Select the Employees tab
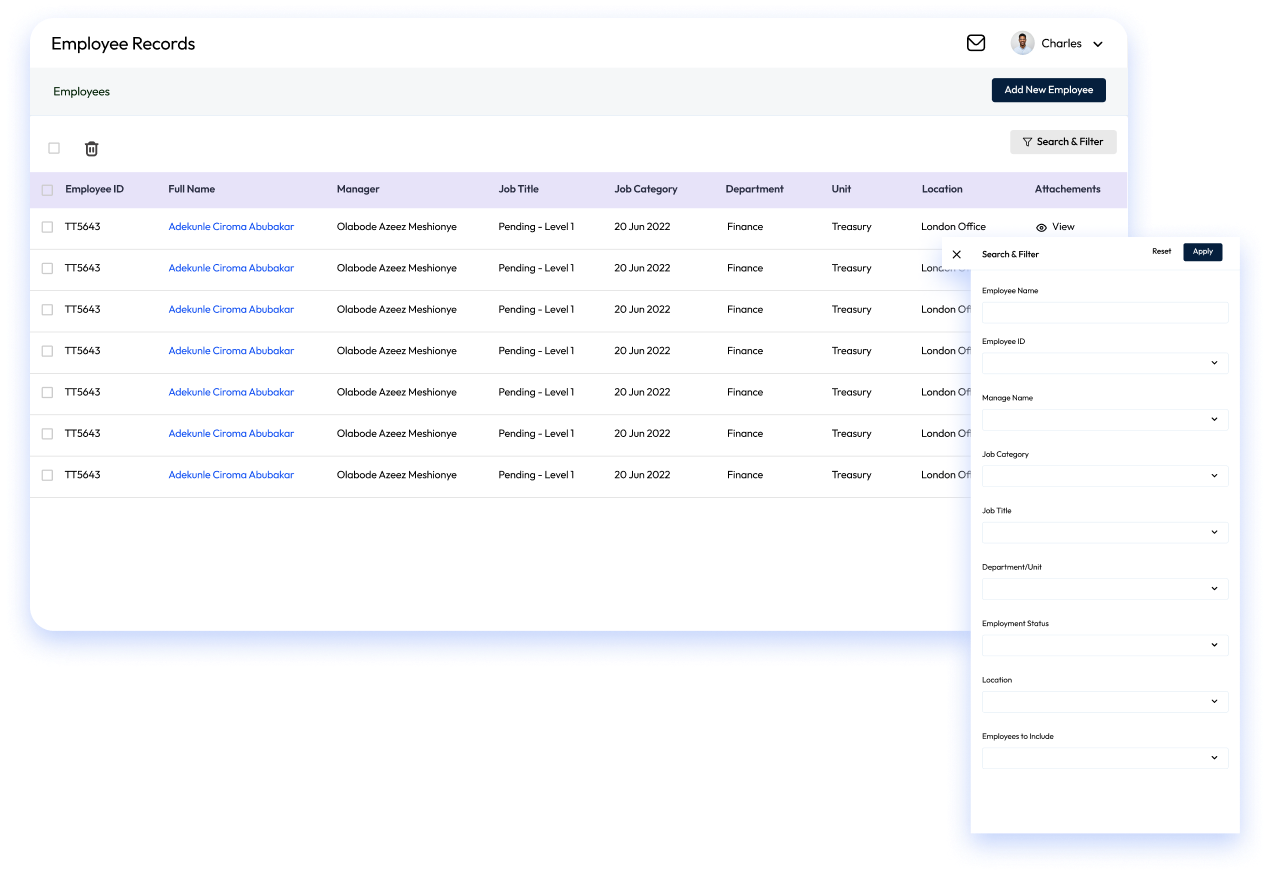Image resolution: width=1266 pixels, height=871 pixels. (x=81, y=92)
